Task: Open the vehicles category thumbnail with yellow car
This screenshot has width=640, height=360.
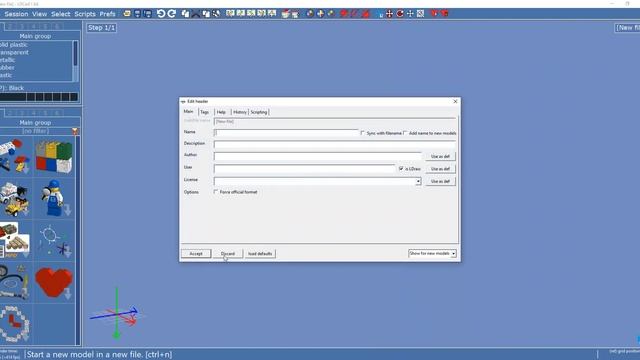Action: (x=15, y=198)
